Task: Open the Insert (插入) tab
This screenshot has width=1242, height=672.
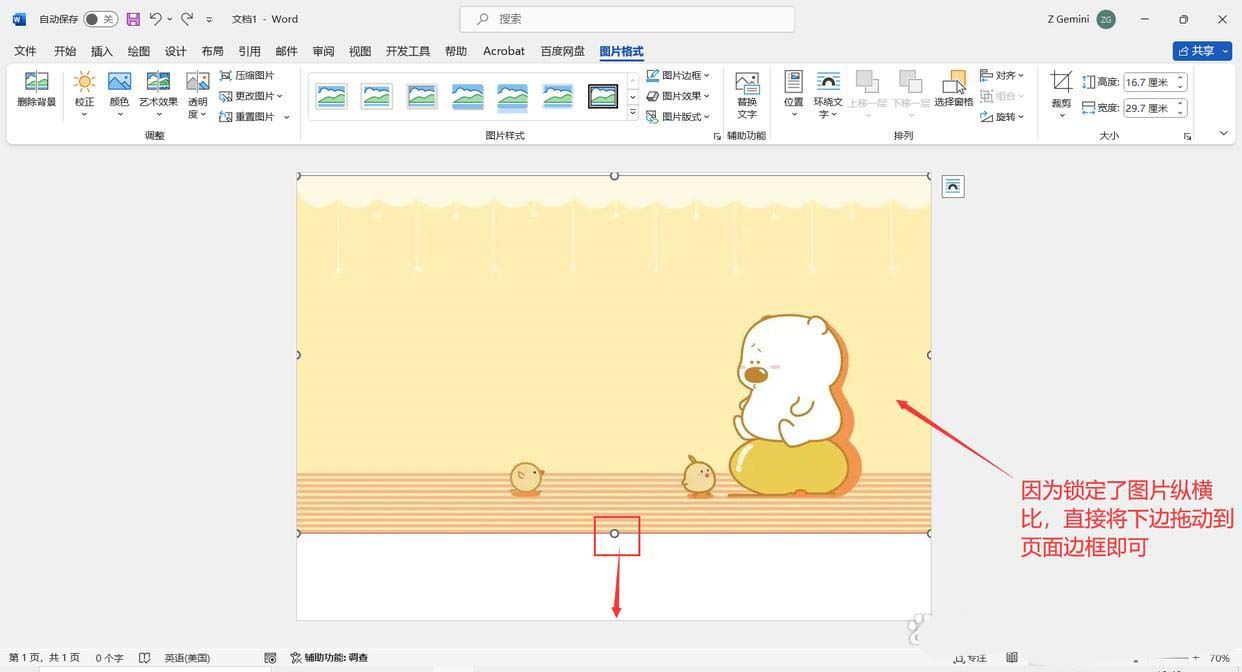Action: point(102,51)
